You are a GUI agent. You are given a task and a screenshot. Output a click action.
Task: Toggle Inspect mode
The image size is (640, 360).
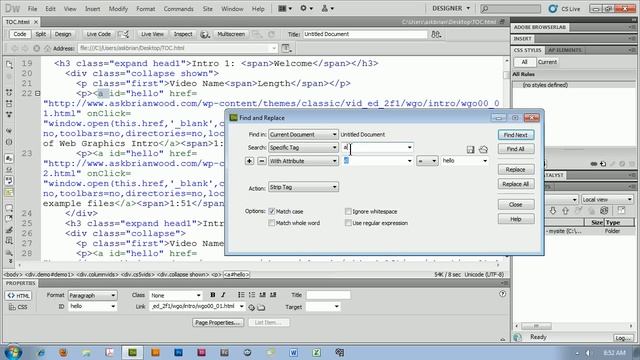click(x=183, y=34)
